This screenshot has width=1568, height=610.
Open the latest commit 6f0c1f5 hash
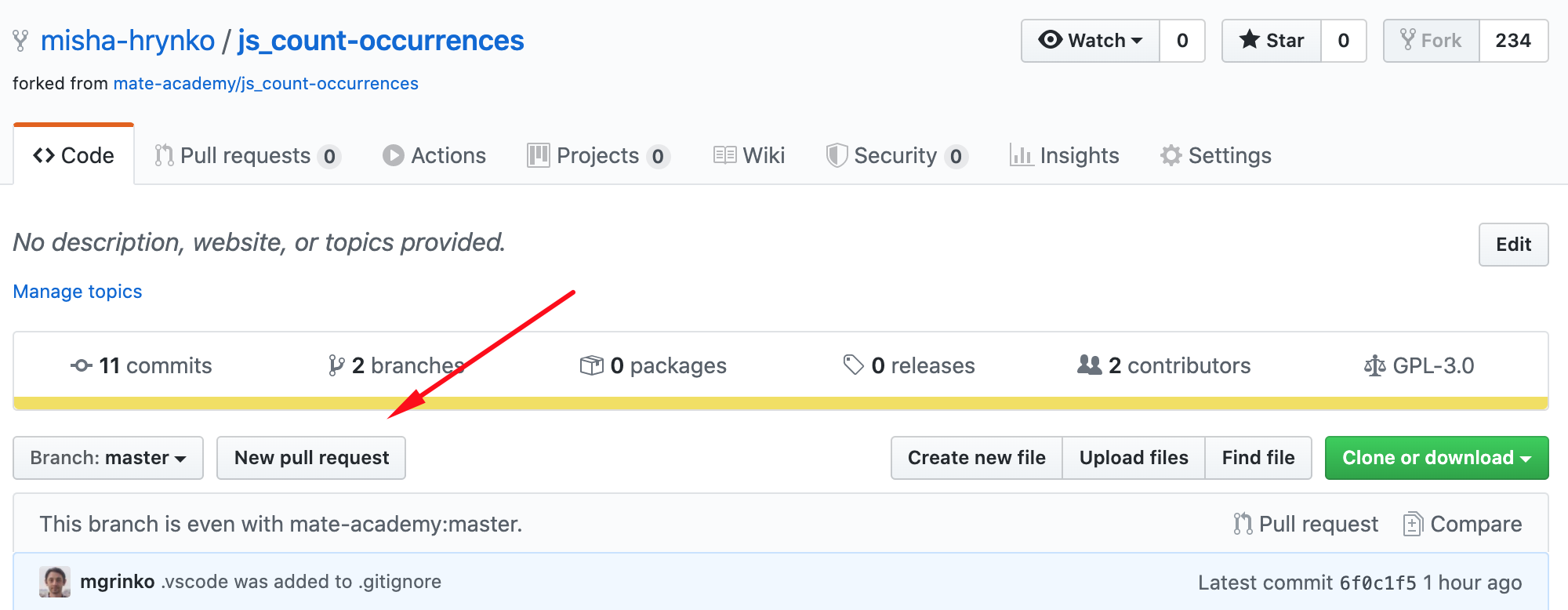coord(1378,583)
